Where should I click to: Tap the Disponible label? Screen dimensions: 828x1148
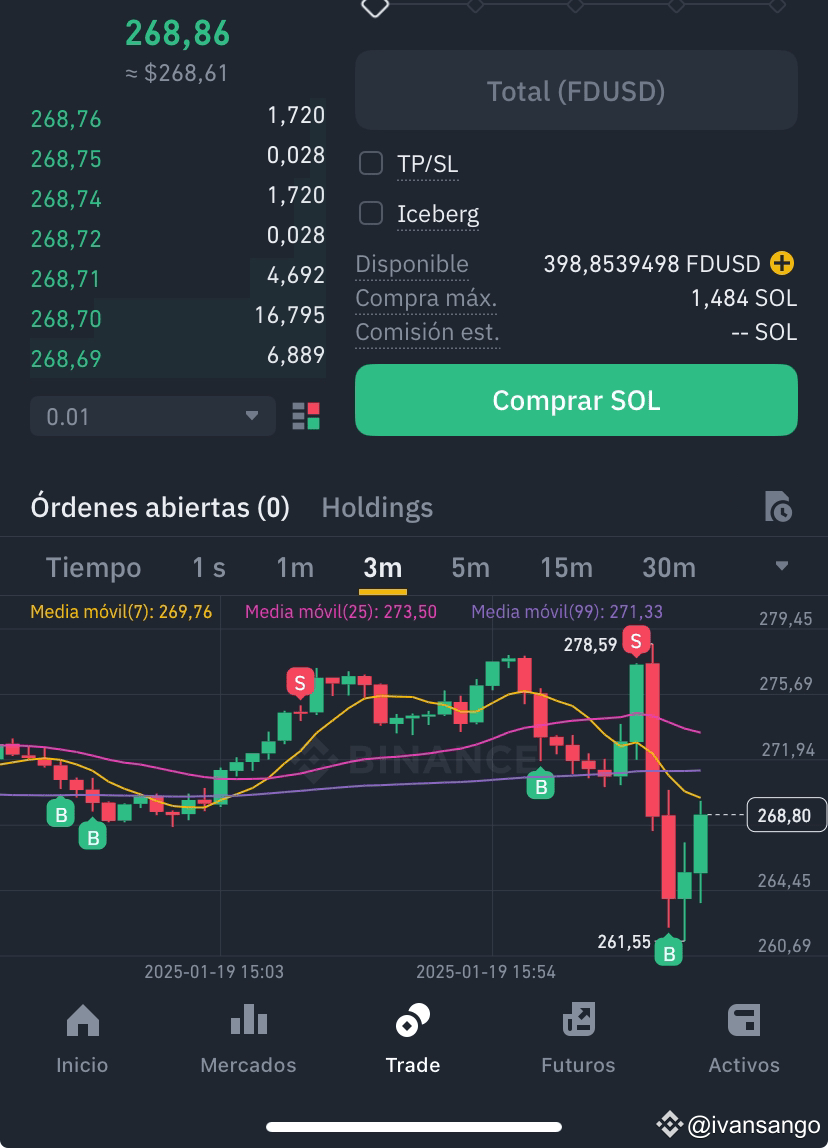tap(412, 264)
